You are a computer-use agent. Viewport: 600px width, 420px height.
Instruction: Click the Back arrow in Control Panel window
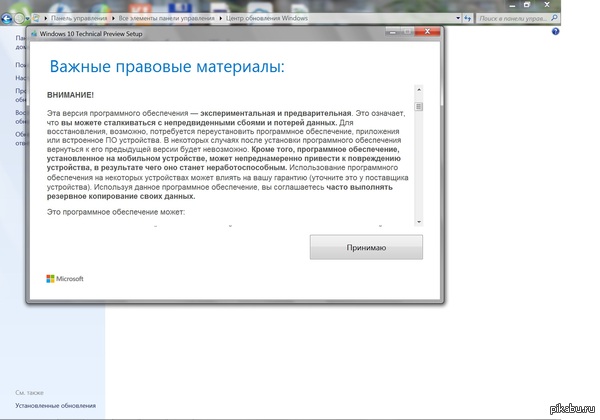6,18
